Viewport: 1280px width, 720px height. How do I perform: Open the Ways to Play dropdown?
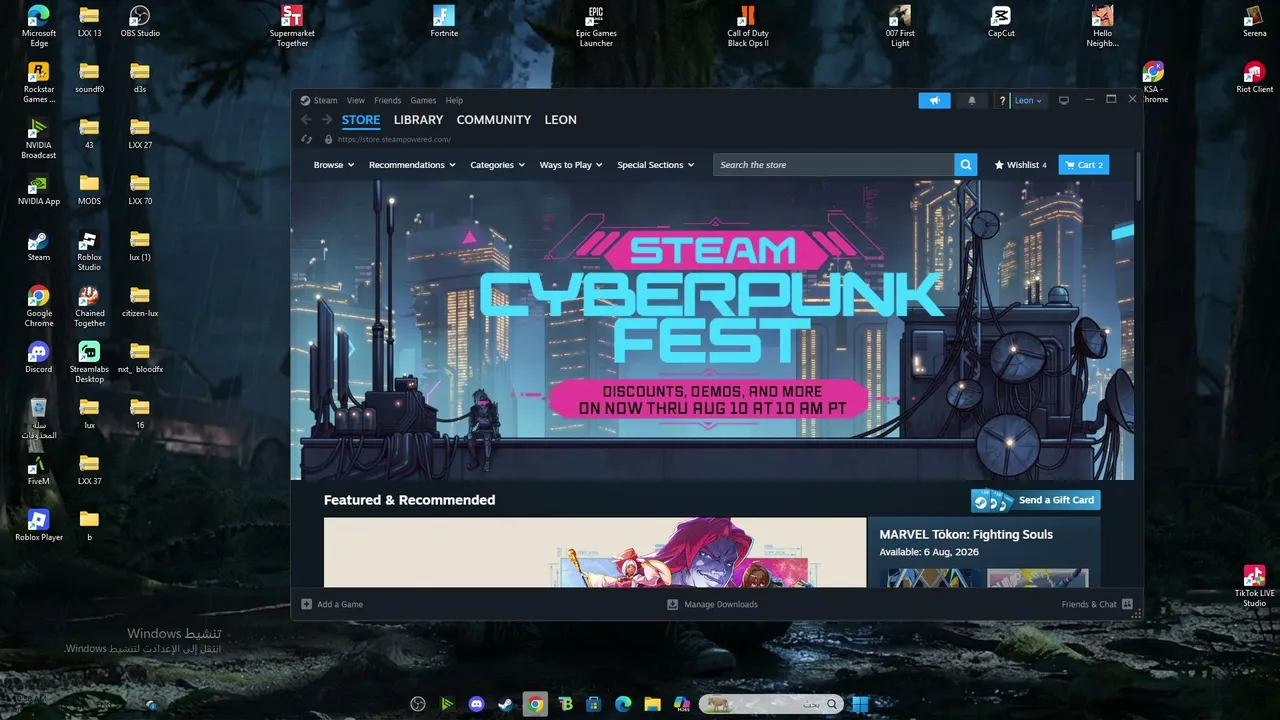pos(571,165)
